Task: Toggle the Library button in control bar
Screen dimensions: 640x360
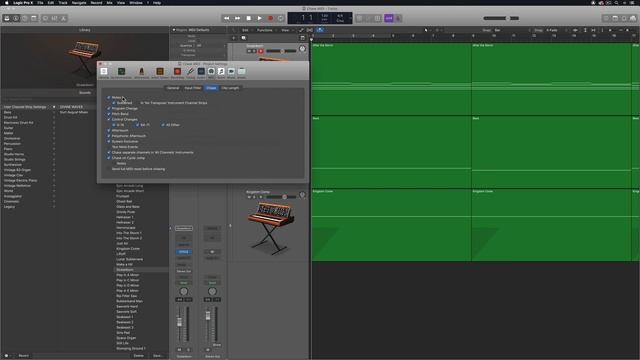Action: (7, 18)
